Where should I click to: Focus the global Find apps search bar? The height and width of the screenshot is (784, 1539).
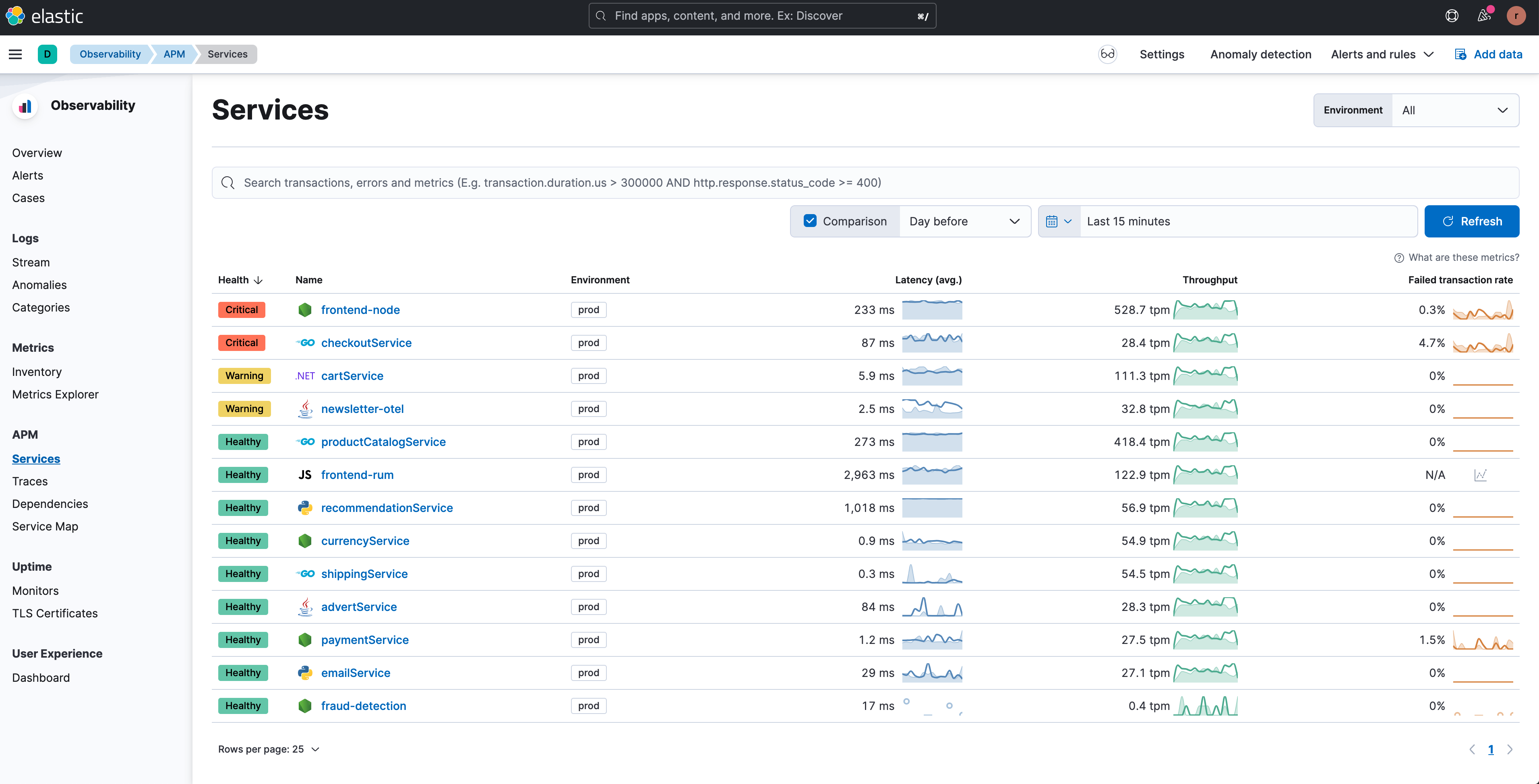pyautogui.click(x=762, y=16)
